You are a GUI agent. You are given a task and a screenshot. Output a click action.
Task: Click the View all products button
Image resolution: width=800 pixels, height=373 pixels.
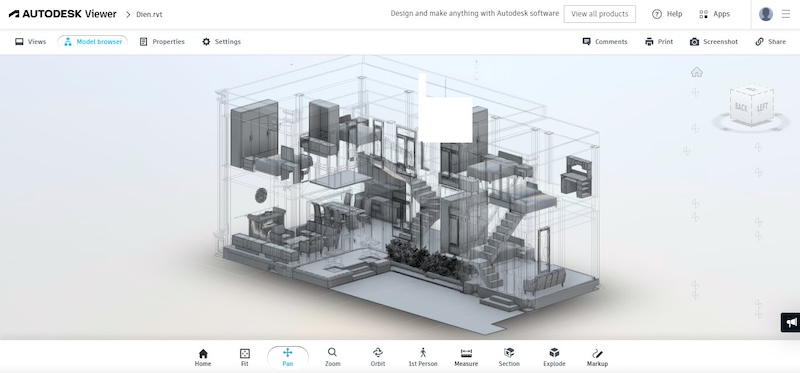click(x=599, y=14)
